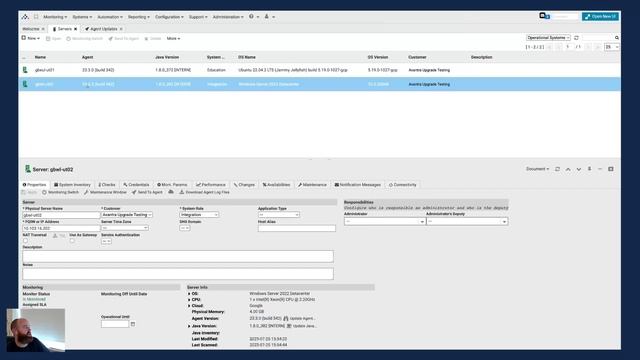Switch to the Notification Messages tab
The height and width of the screenshot is (360, 640).
358,185
